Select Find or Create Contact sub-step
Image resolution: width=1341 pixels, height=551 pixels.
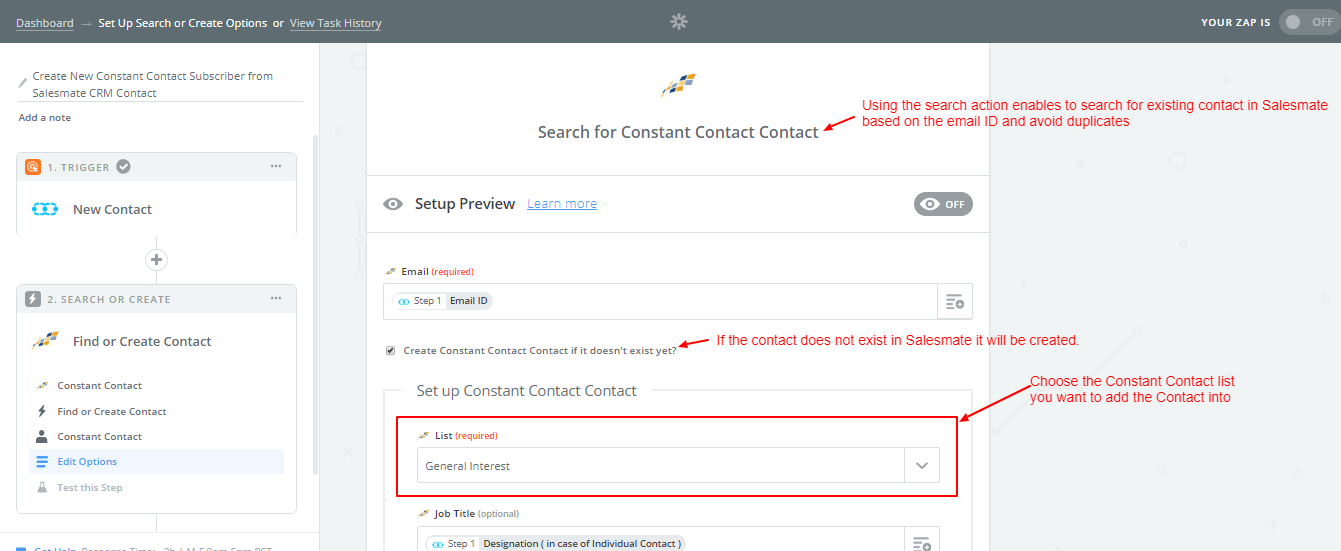click(x=157, y=411)
